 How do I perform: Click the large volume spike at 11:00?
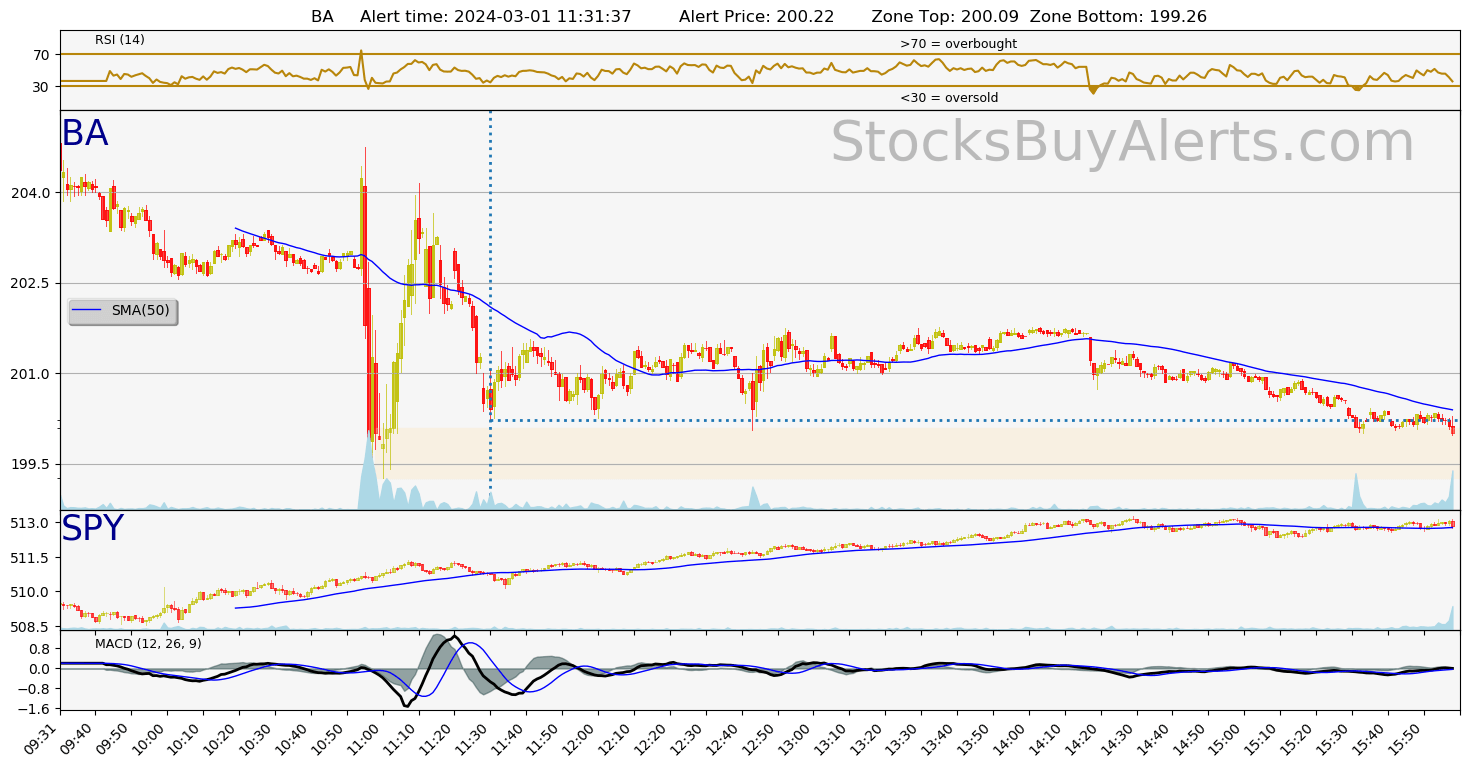coord(369,475)
